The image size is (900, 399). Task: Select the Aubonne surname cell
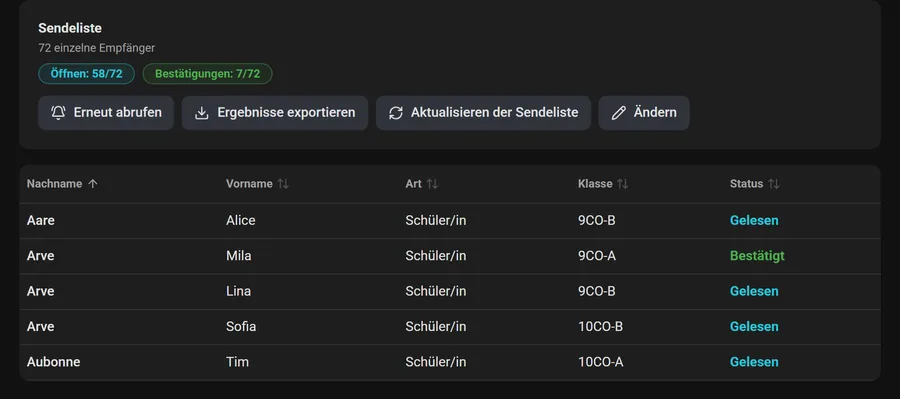53,362
